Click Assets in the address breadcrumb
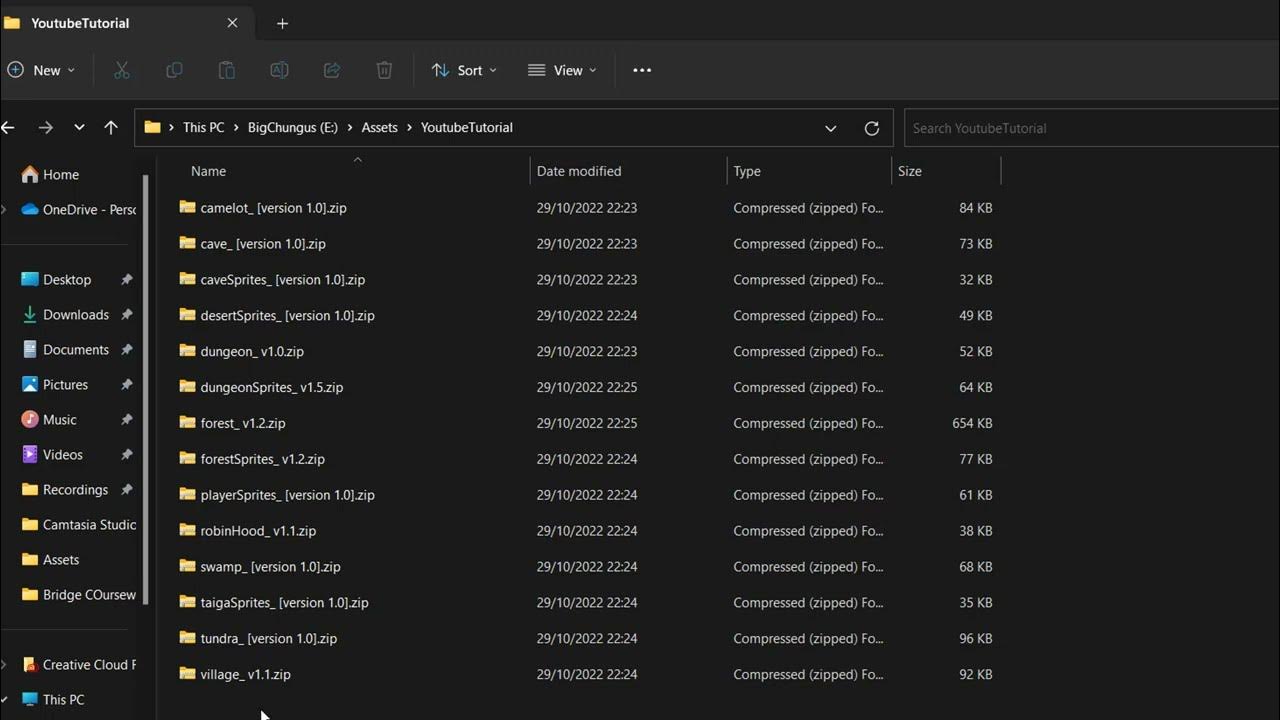1280x720 pixels. [379, 128]
